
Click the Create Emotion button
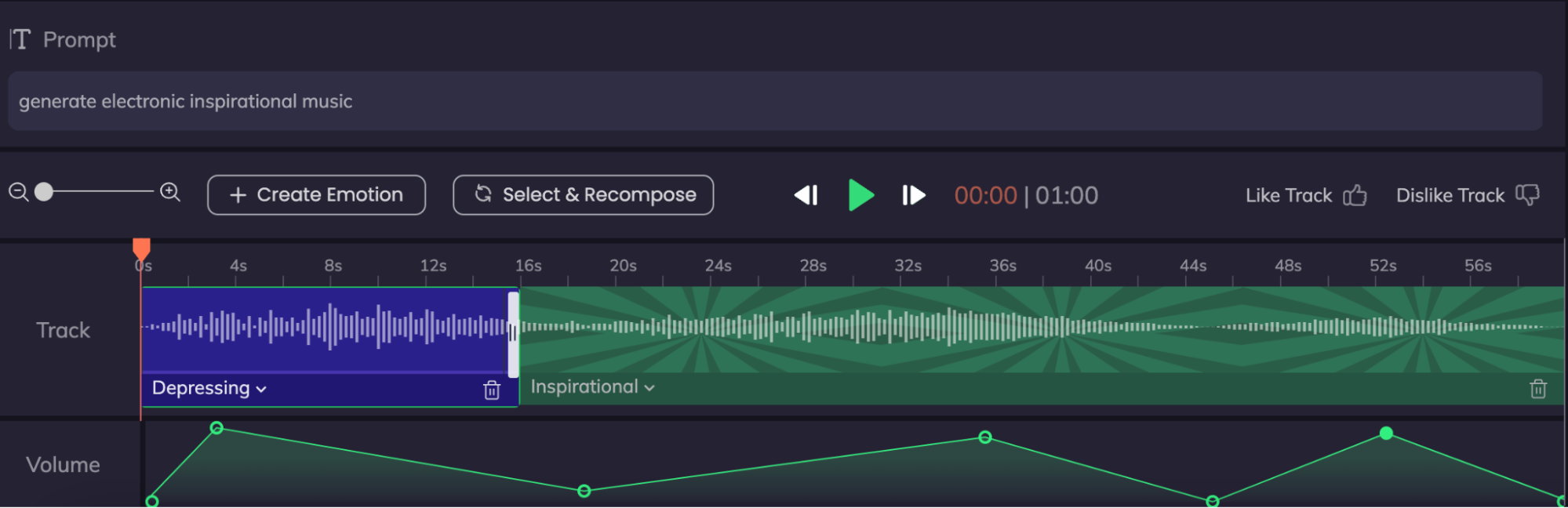click(316, 195)
